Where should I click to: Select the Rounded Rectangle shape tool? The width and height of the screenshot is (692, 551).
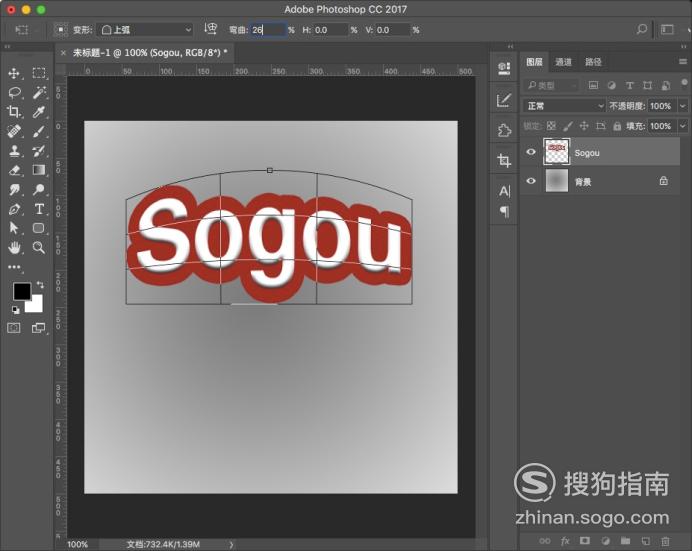pyautogui.click(x=39, y=228)
